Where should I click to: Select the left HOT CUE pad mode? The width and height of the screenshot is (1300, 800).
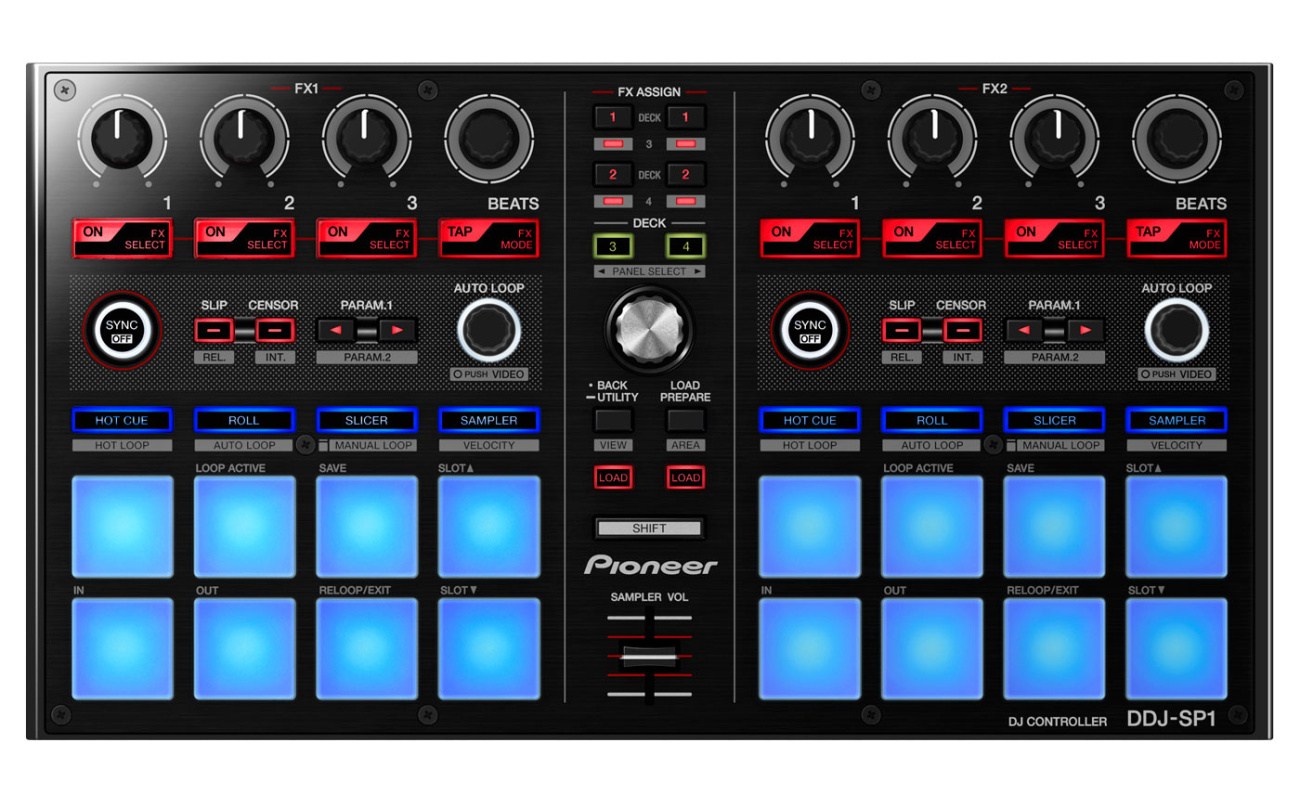(x=121, y=420)
